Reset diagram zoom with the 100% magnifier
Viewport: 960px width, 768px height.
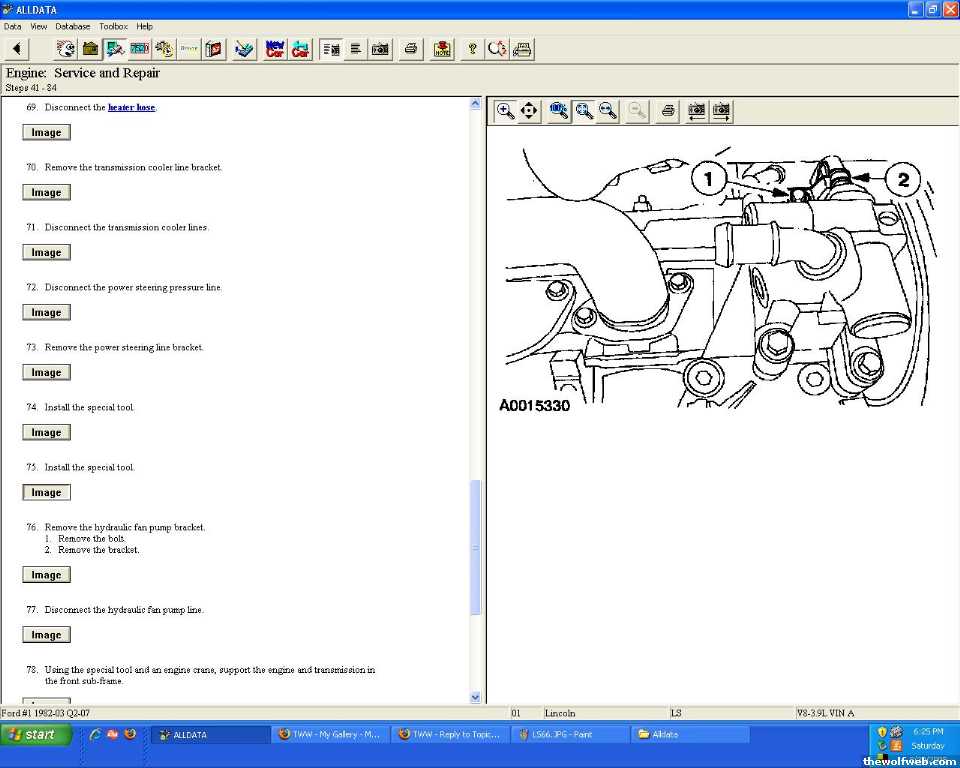pyautogui.click(x=559, y=111)
